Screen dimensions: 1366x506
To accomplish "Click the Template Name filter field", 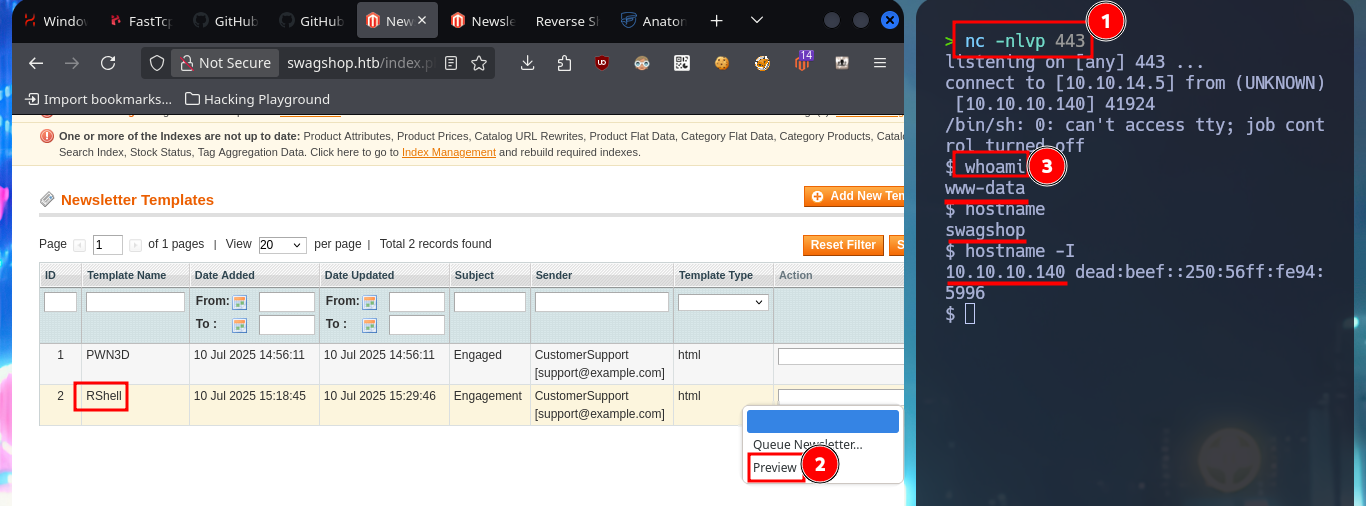I will (135, 302).
